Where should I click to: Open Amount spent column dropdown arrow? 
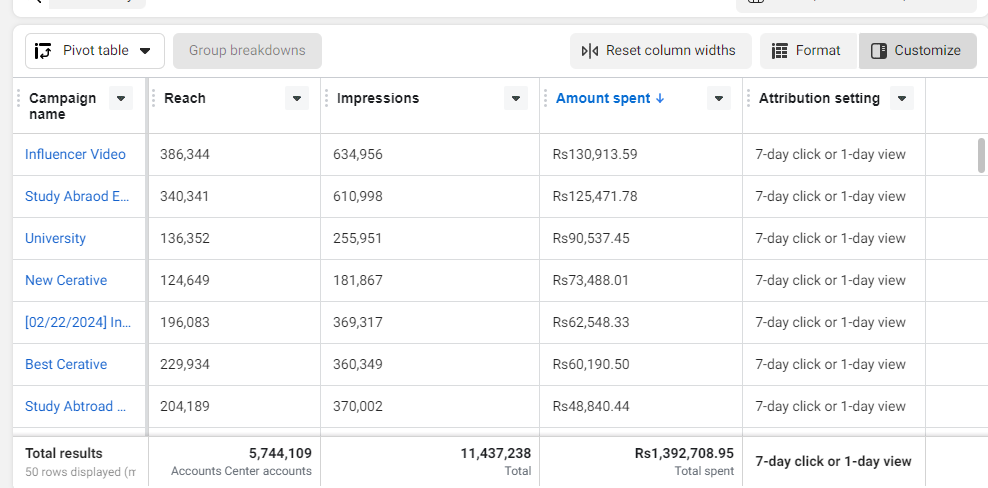click(x=718, y=98)
